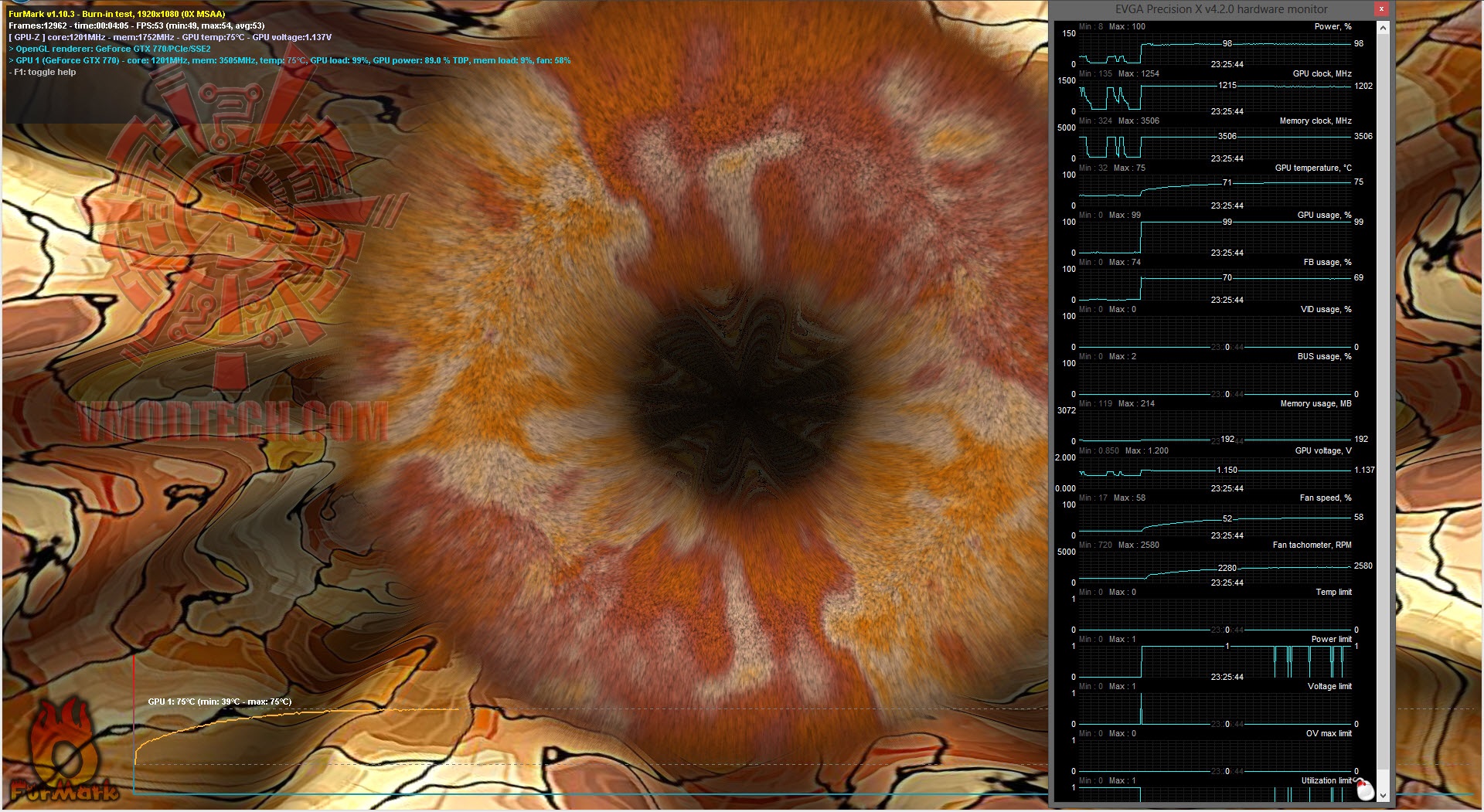Click the hardware monitor scrollbar down arrow
Screen dimensions: 1484x812
pos(1383,795)
